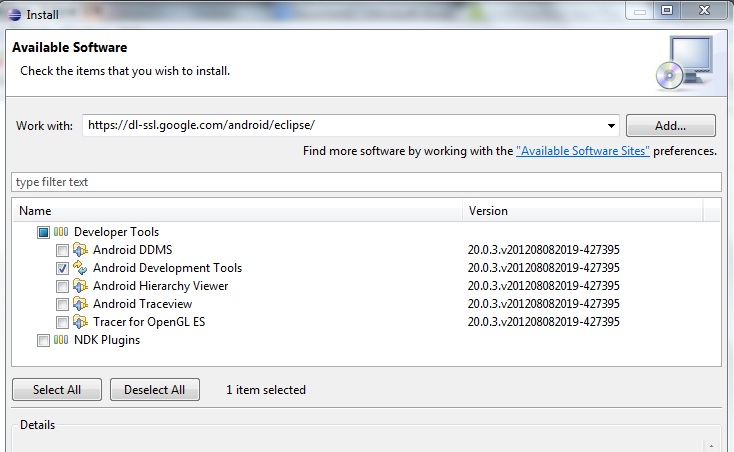Screen dimensions: 734x452
Task: Click the Eclipse icon in the title bar
Action: click(x=15, y=15)
